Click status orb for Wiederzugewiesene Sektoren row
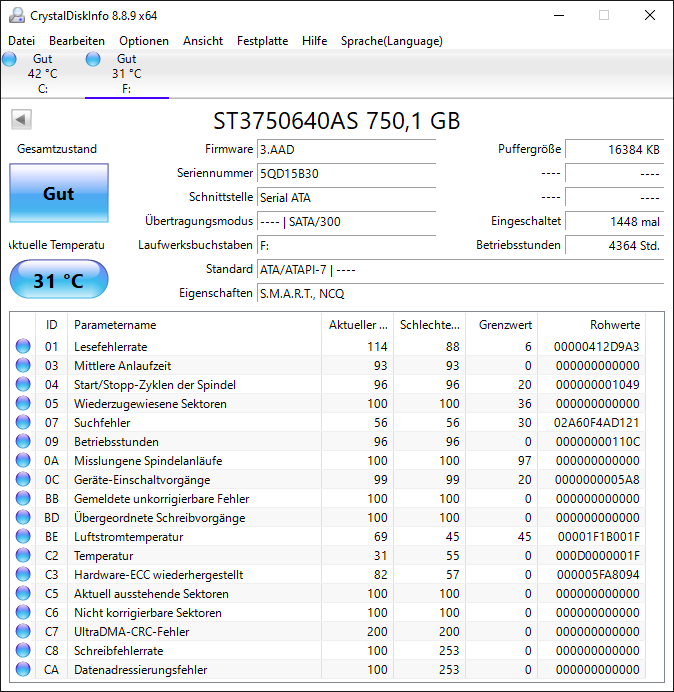 [x=23, y=403]
